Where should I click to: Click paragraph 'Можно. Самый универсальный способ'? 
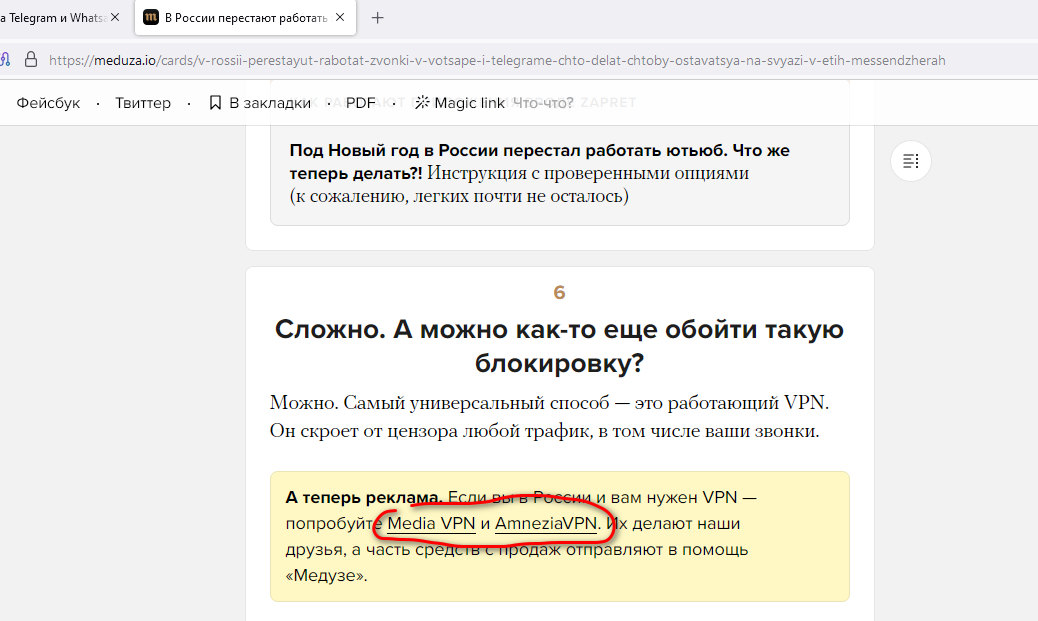tap(549, 417)
